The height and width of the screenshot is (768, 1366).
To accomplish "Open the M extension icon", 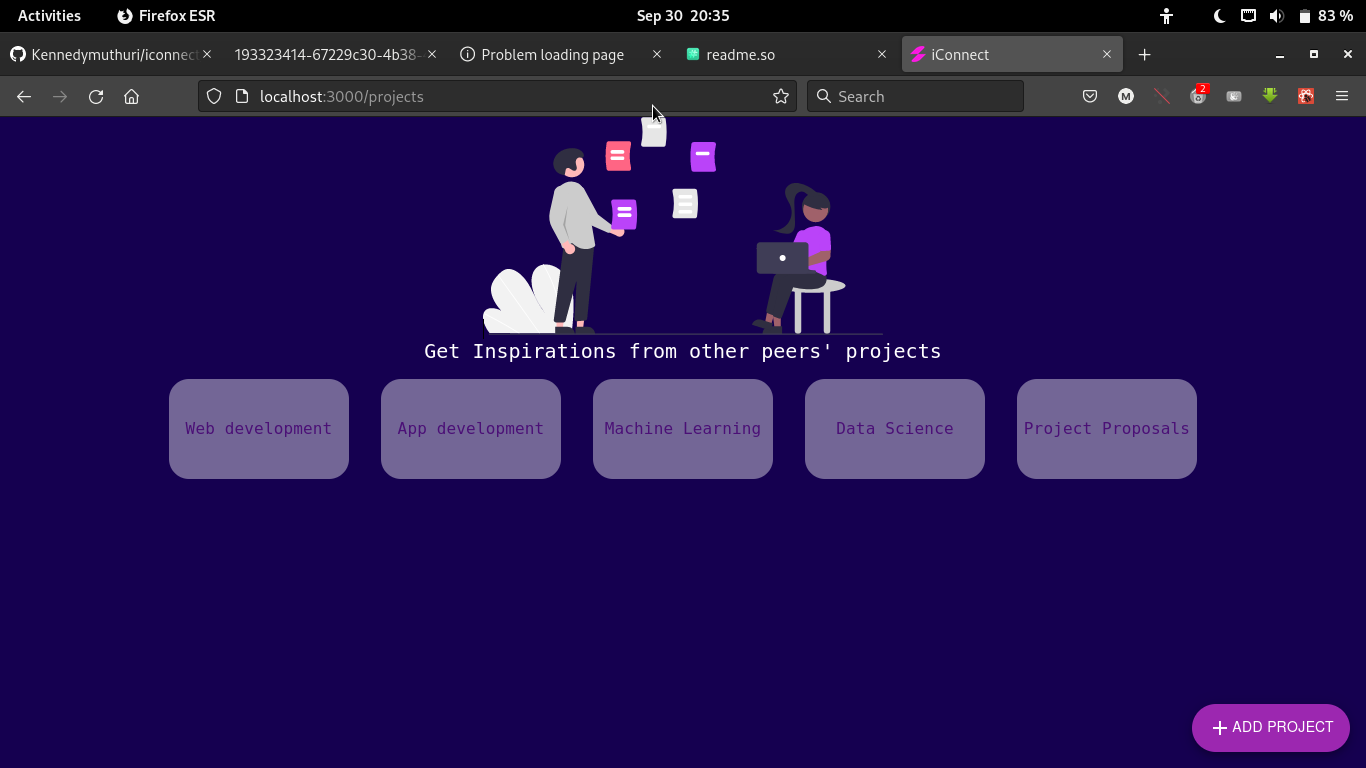I will (1126, 96).
